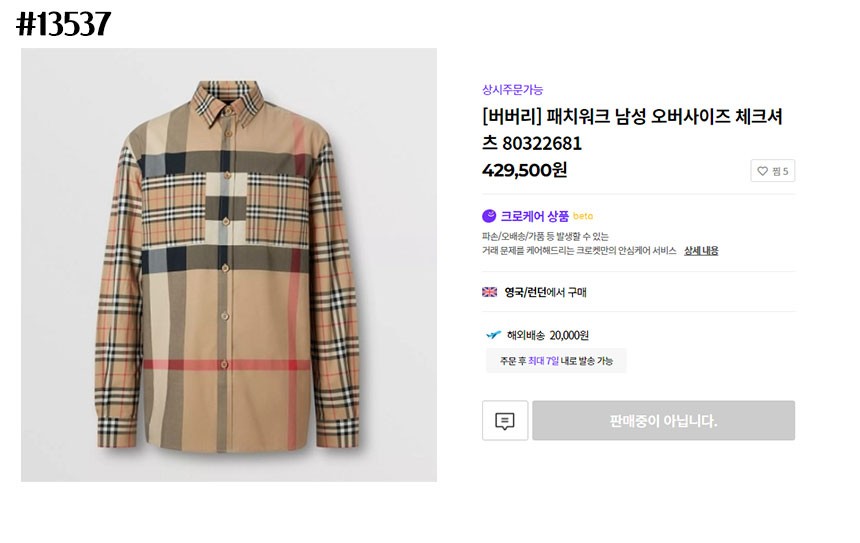
Task: Click the shirt collar in the product photo
Action: [229, 98]
